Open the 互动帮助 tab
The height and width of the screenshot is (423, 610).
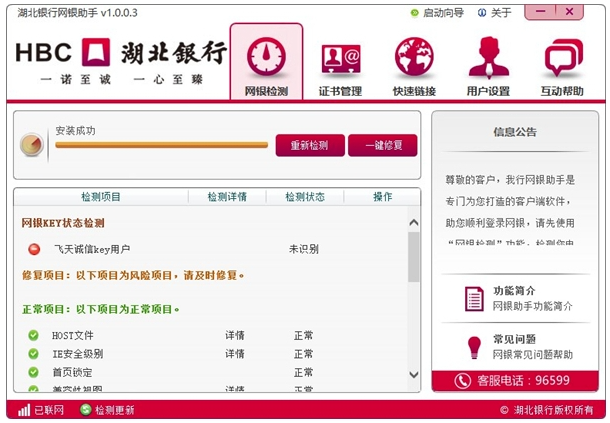pos(562,66)
